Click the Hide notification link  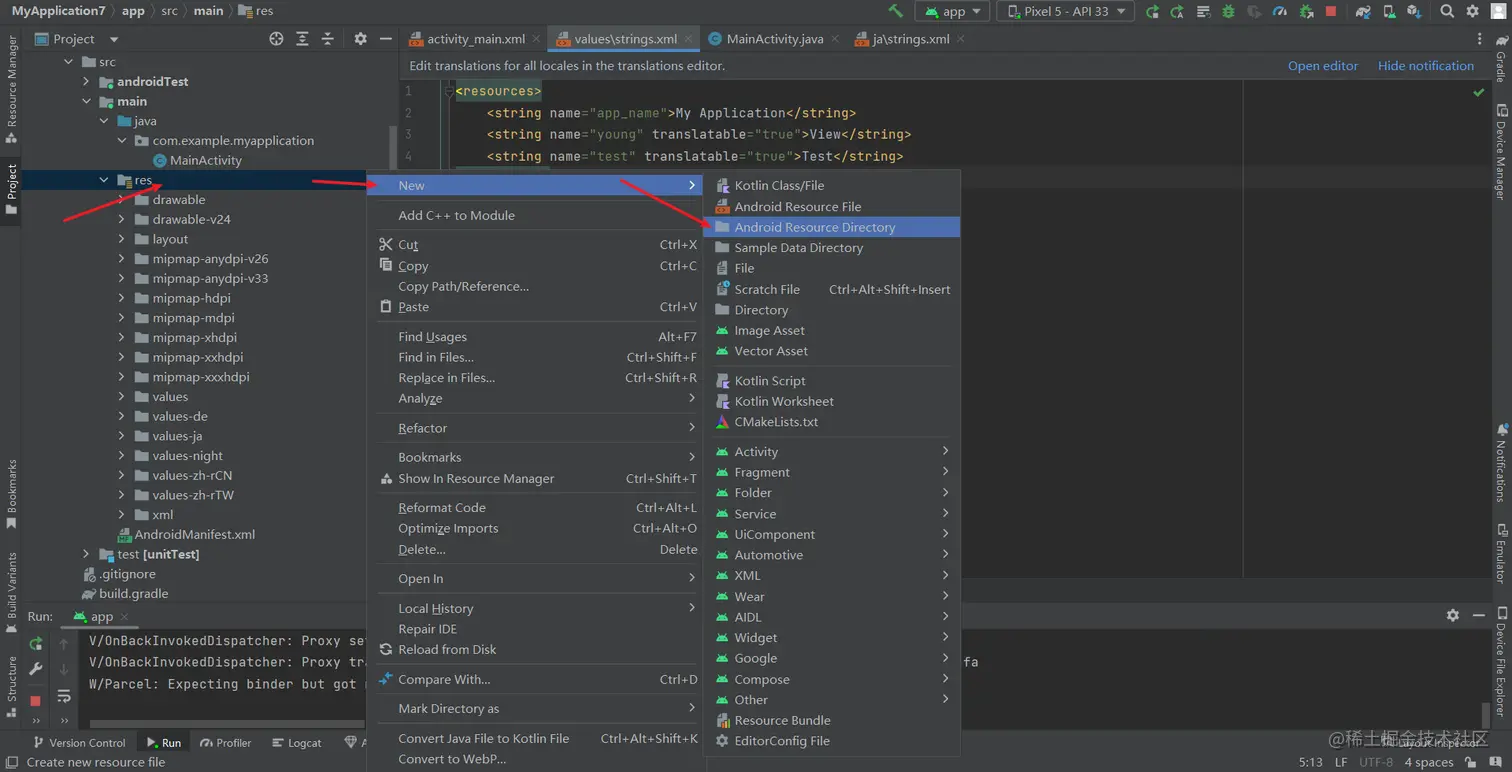[1425, 66]
